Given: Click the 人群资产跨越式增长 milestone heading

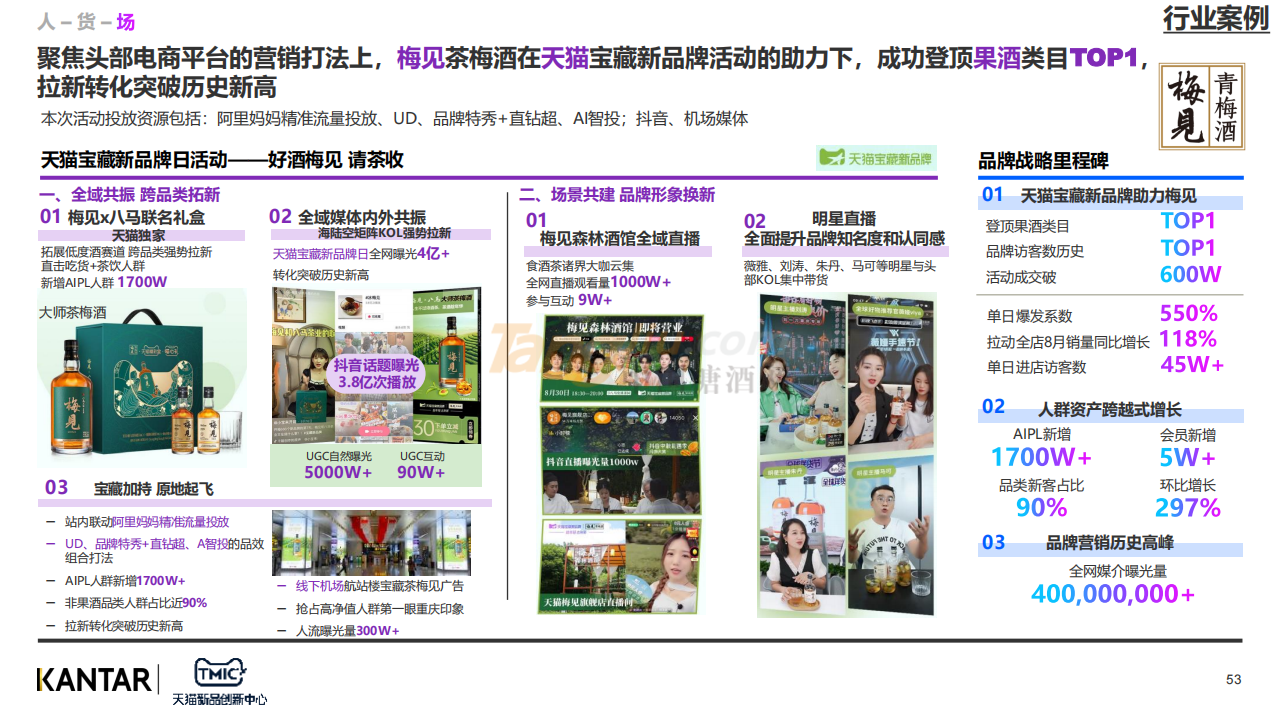Looking at the screenshot, I should click(1110, 409).
